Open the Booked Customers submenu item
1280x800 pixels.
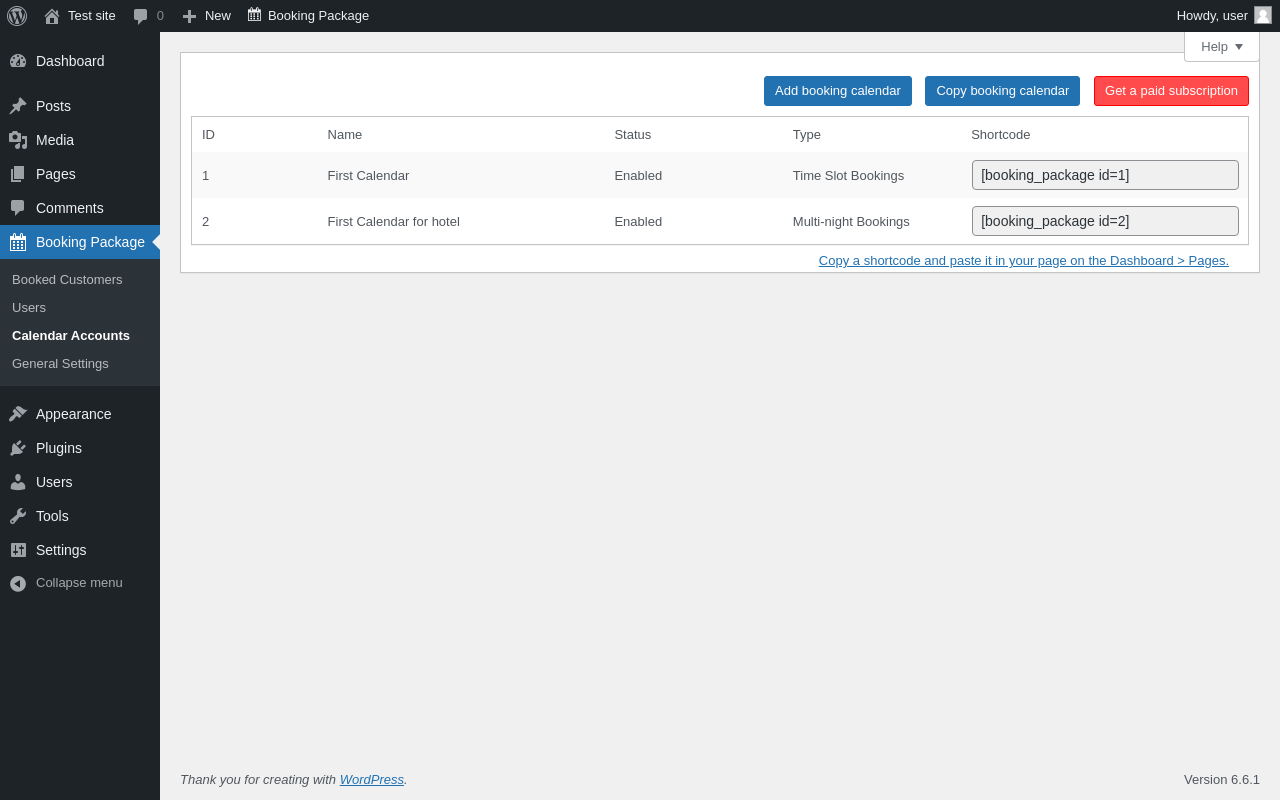point(67,280)
